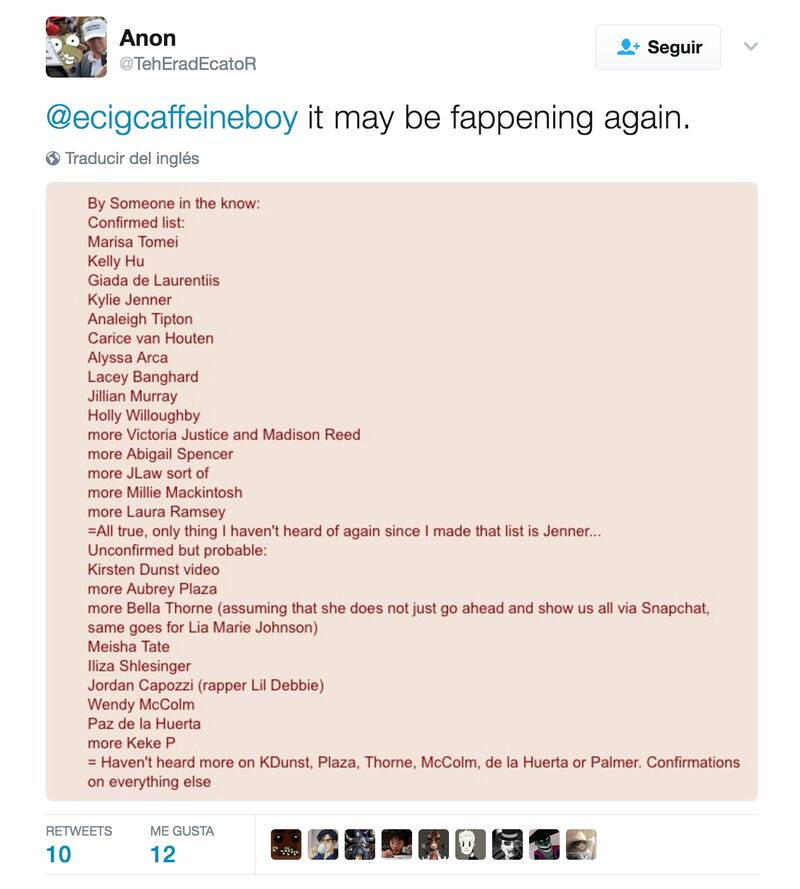Open the tweet options chevron dropdown
Screen dimensions: 800x889
751,46
